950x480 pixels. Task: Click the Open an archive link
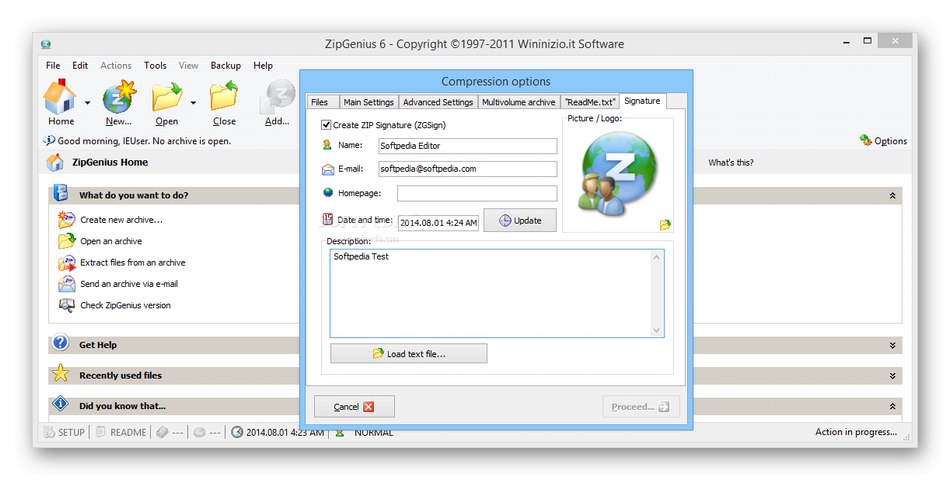[111, 241]
